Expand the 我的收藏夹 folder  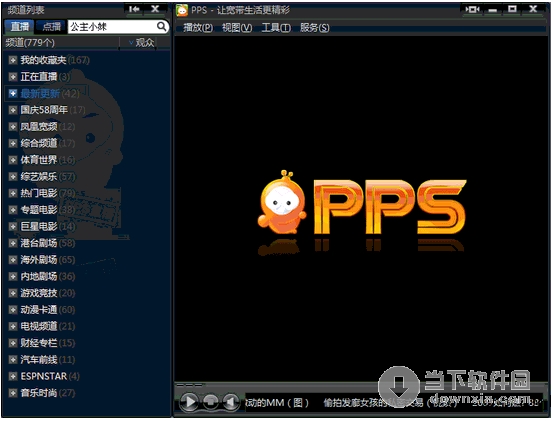(x=13, y=60)
